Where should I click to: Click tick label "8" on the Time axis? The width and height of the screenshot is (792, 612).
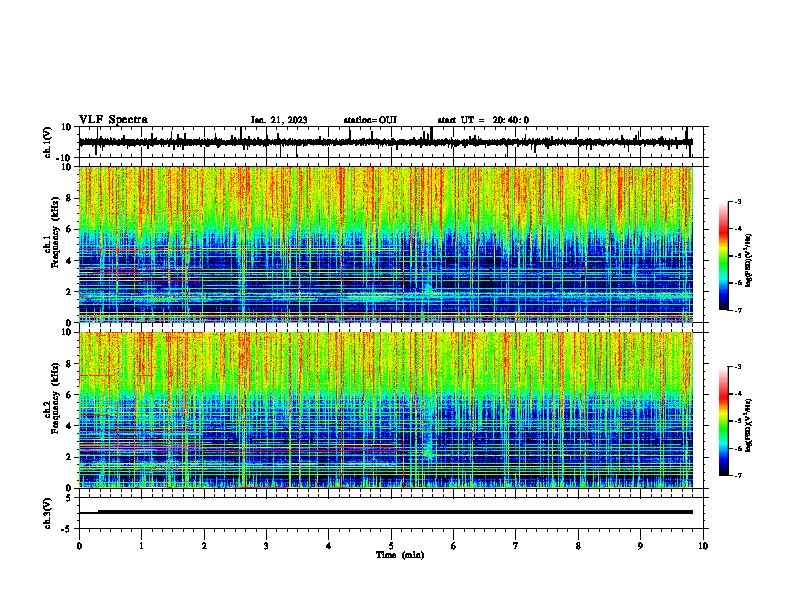click(578, 546)
